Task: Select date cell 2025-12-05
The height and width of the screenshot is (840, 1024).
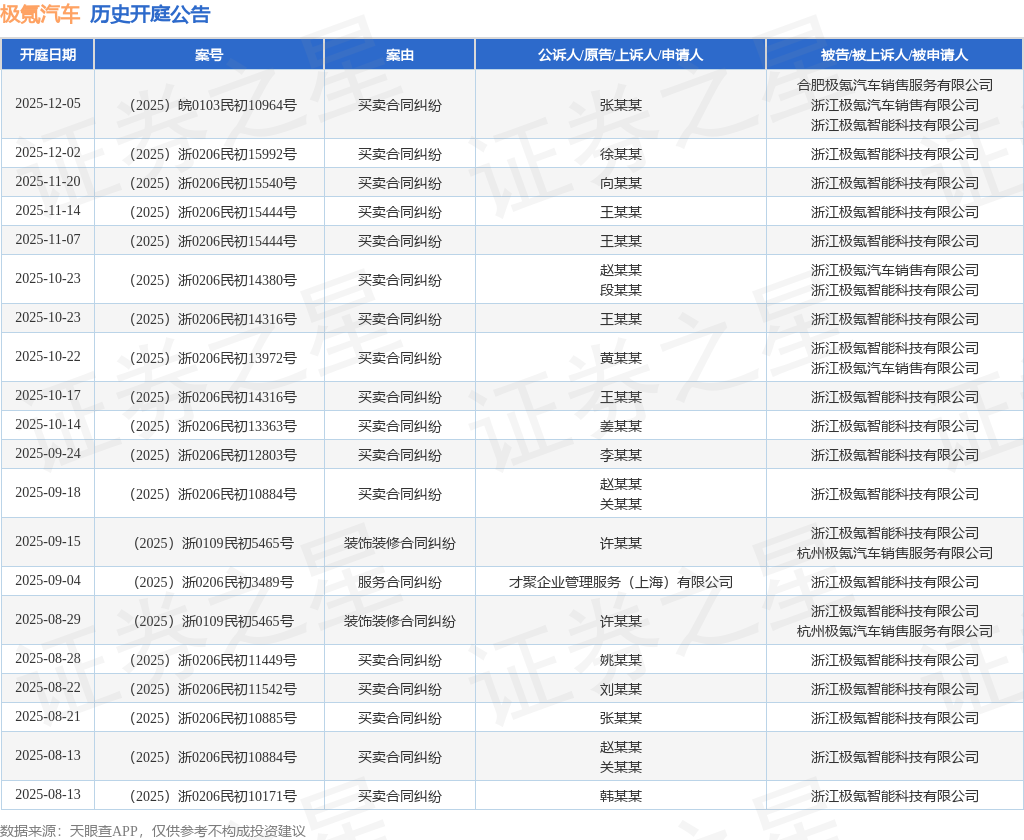Action: 48,104
